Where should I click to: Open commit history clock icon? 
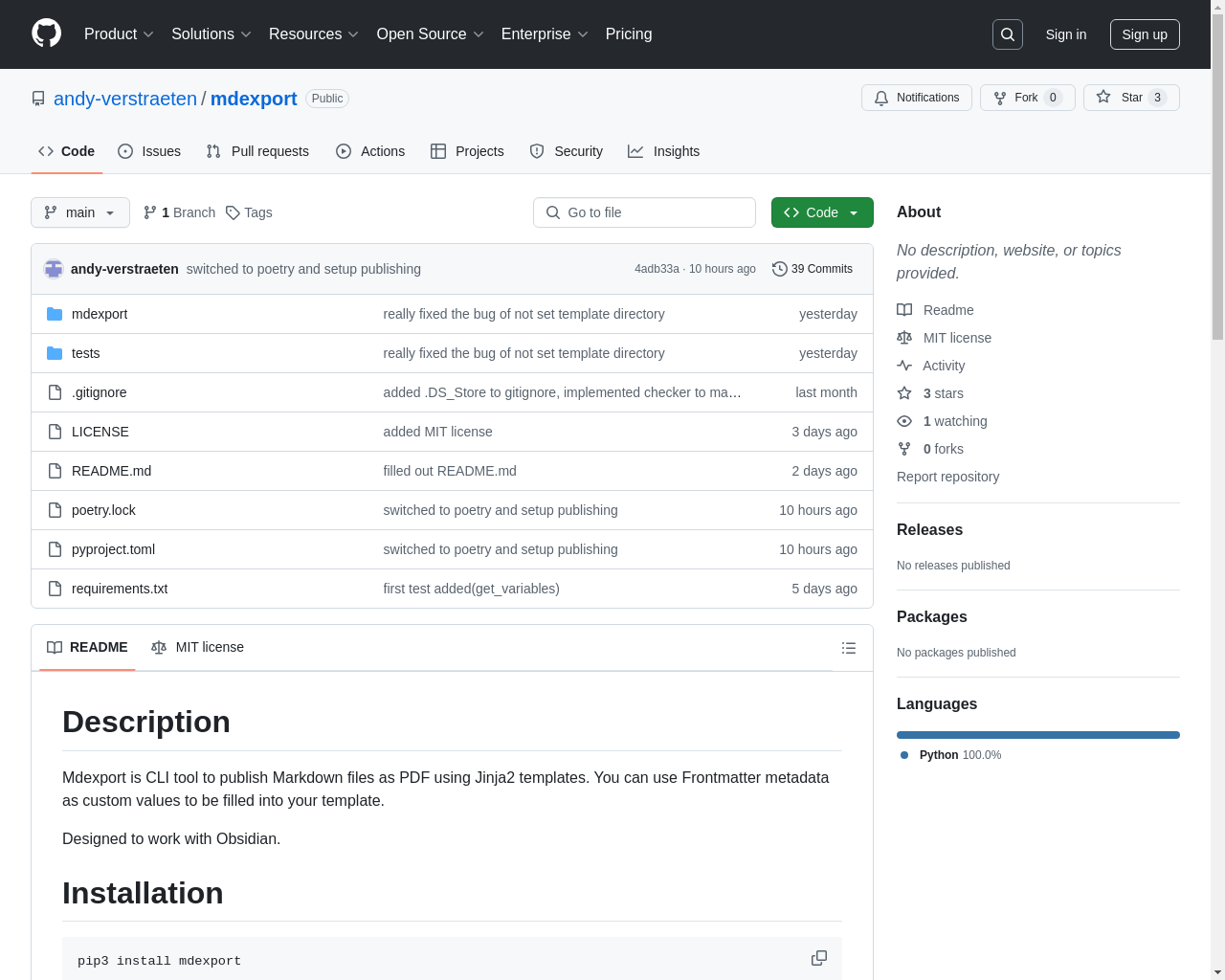tap(780, 269)
